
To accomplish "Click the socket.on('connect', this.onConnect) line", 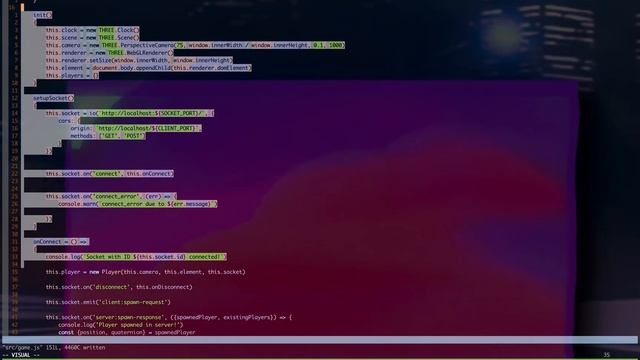I will [x=109, y=173].
